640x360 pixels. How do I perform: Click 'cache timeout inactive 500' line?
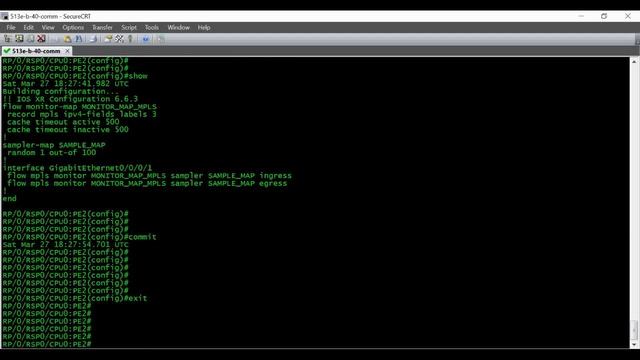pyautogui.click(x=68, y=130)
